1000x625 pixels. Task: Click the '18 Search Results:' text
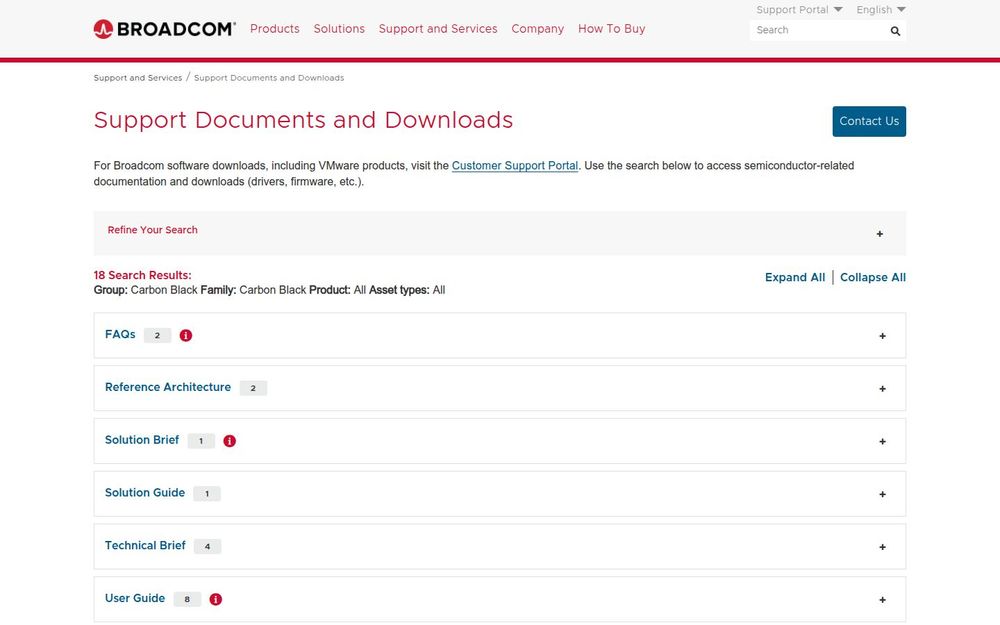[x=142, y=276]
